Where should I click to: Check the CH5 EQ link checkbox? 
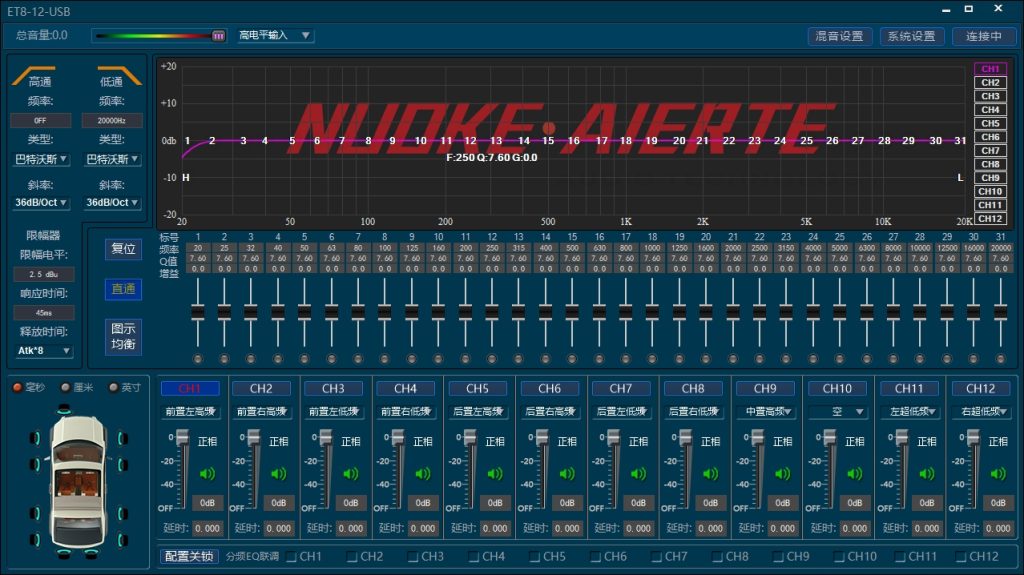coord(535,557)
